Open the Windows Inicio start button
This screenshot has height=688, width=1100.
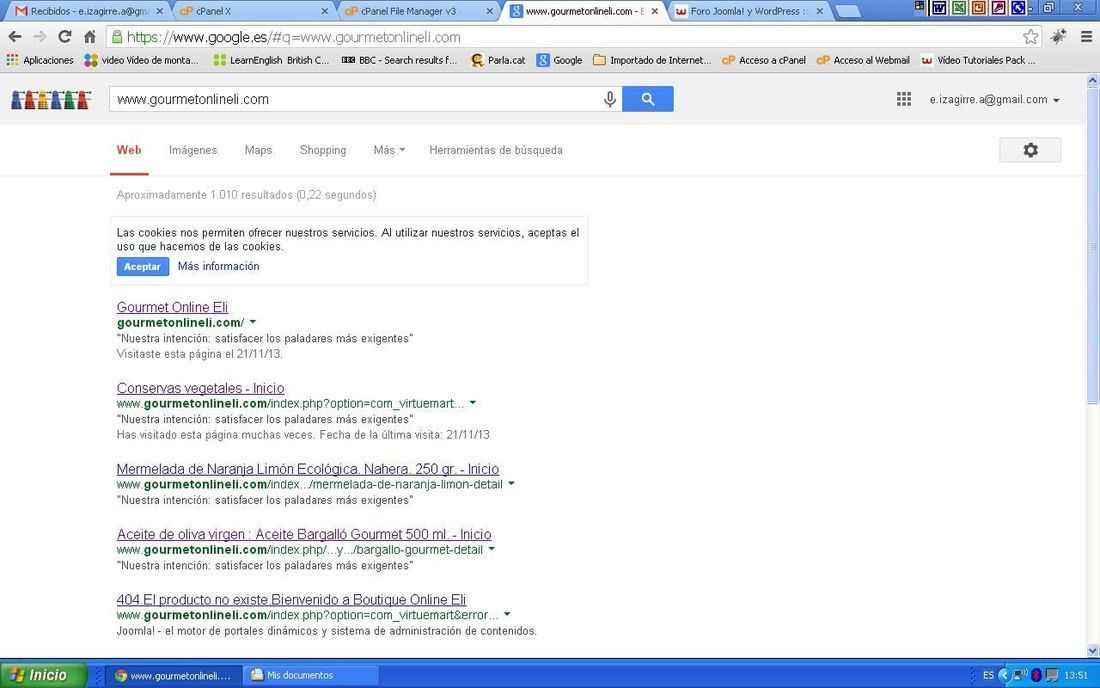coord(43,675)
